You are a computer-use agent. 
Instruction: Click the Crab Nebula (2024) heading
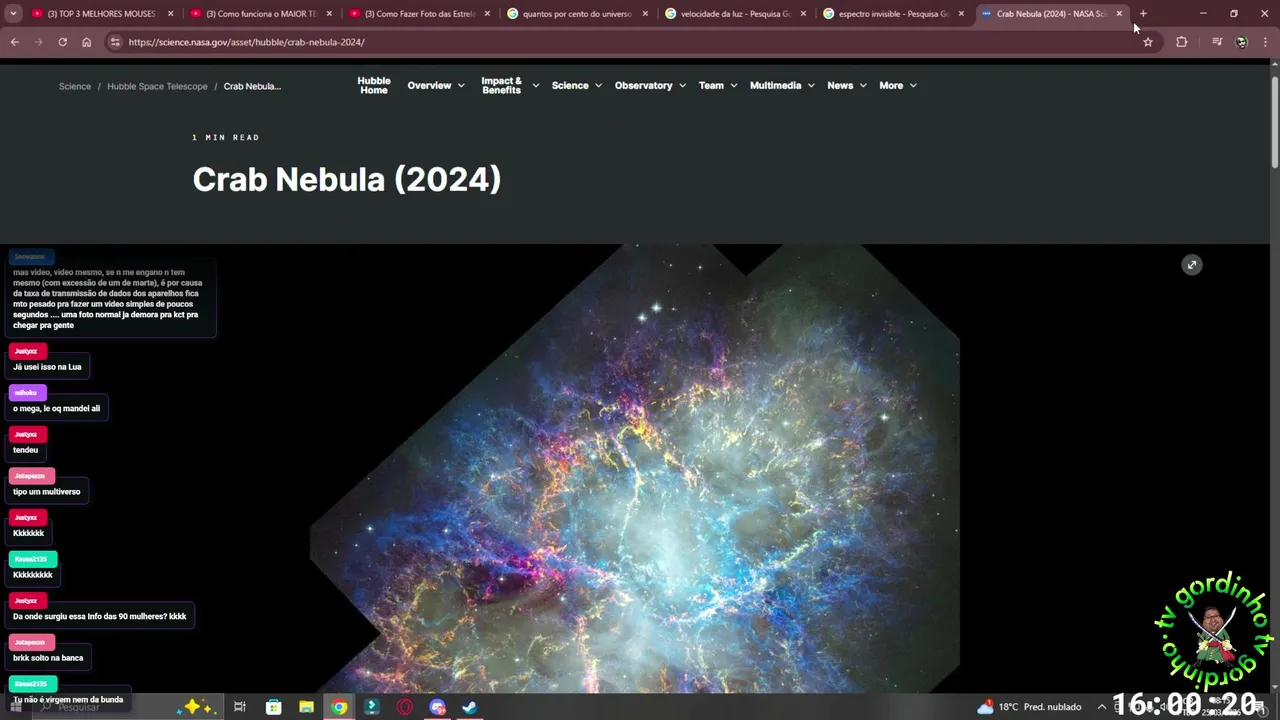coord(347,180)
